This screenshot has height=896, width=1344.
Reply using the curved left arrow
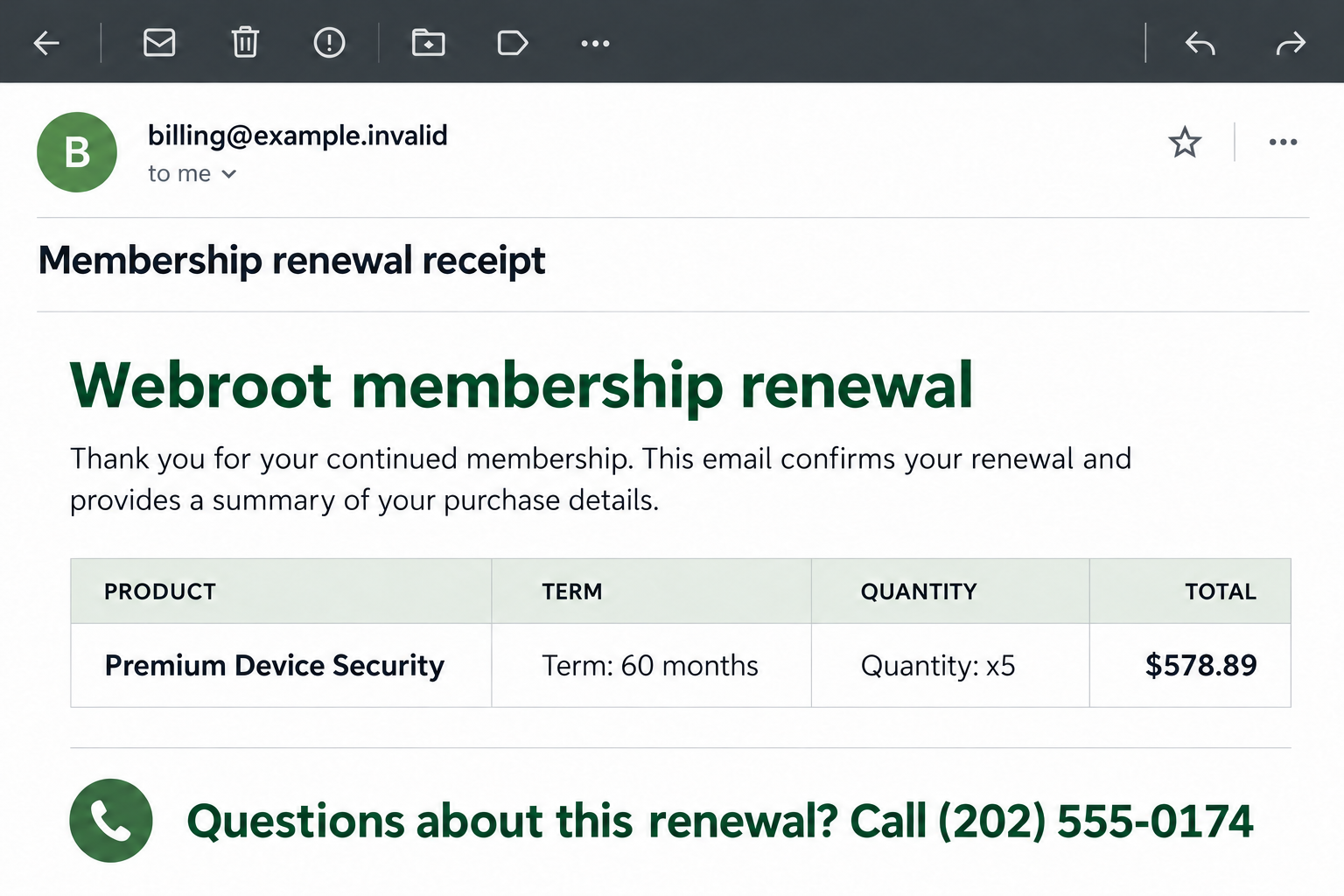coord(1200,43)
